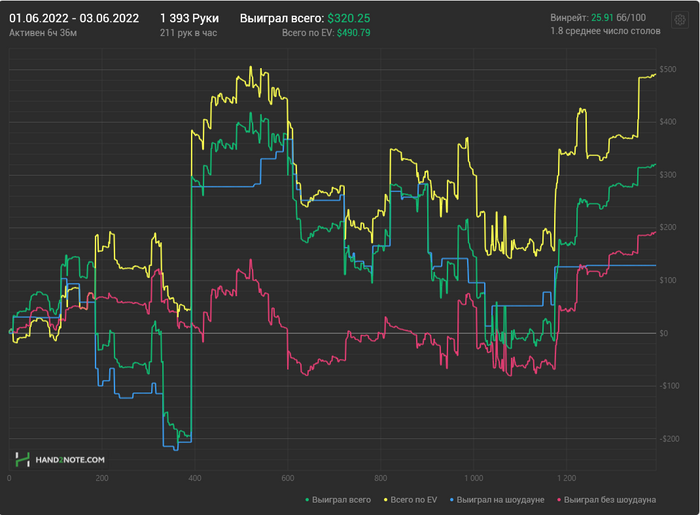Open the chart settings gear
This screenshot has height=515, width=700.
coord(680,20)
